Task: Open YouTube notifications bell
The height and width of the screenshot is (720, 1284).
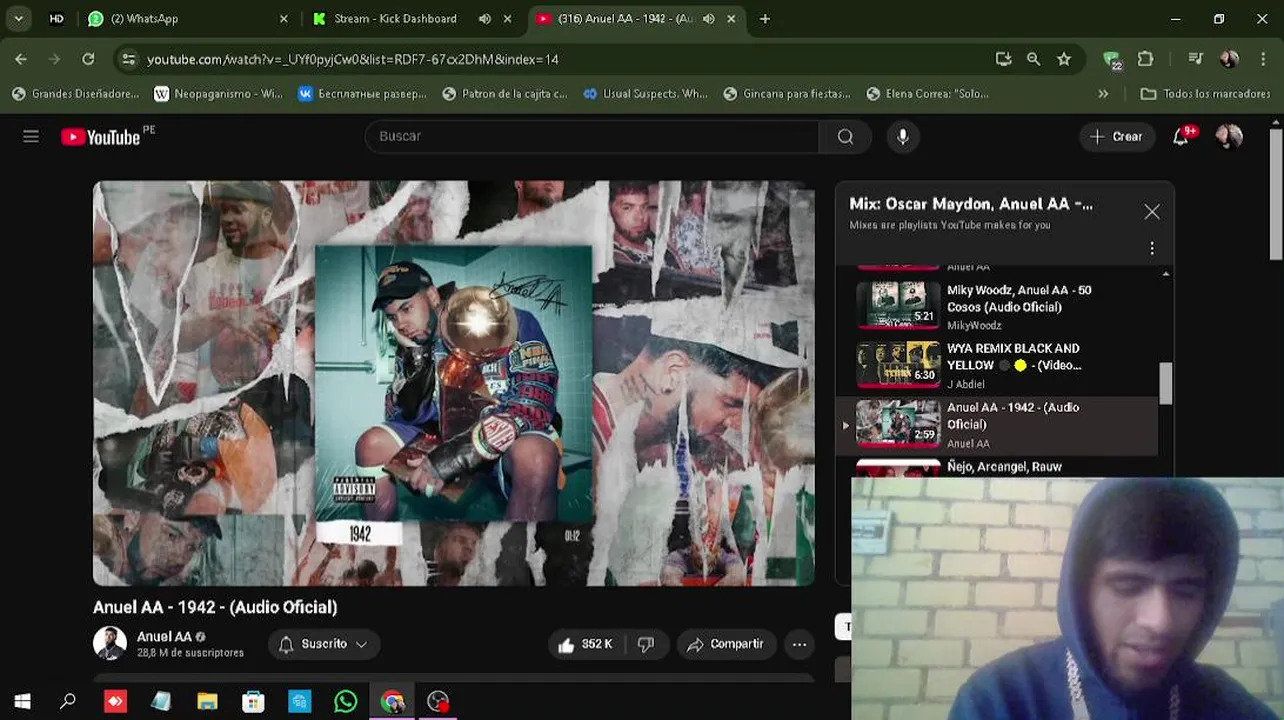Action: (1181, 137)
